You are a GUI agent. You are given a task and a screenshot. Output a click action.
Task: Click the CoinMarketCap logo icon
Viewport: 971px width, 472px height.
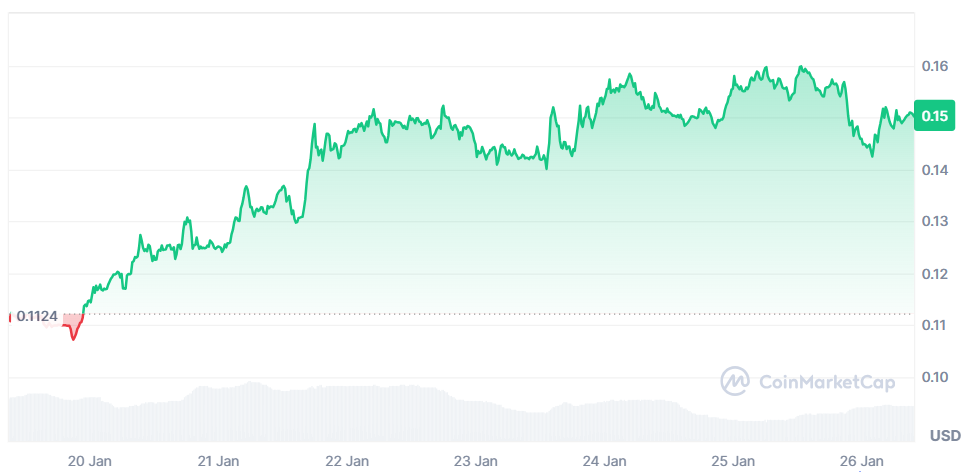click(x=736, y=380)
